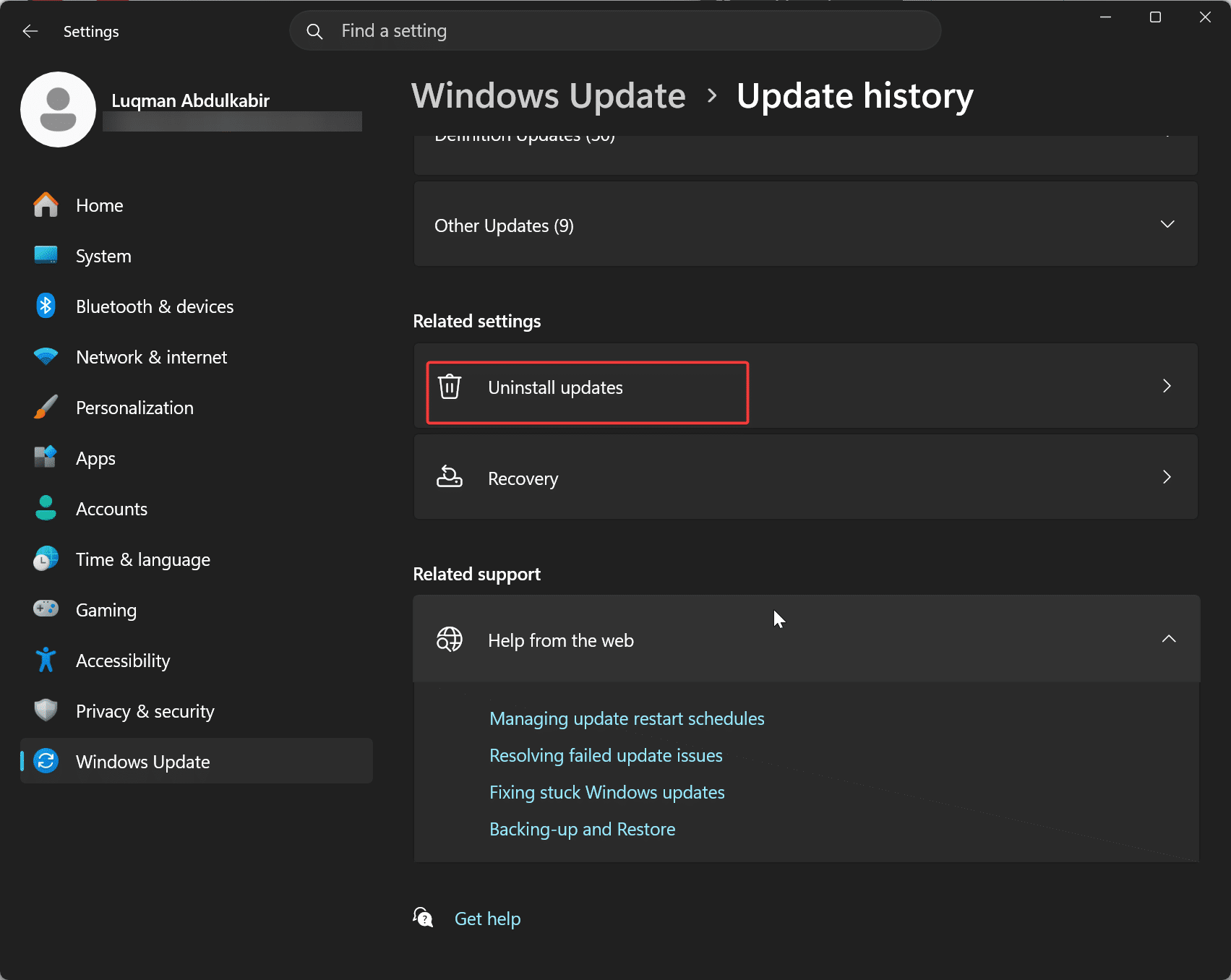The image size is (1231, 980).
Task: Select Gaming in the sidebar
Action: (x=197, y=610)
